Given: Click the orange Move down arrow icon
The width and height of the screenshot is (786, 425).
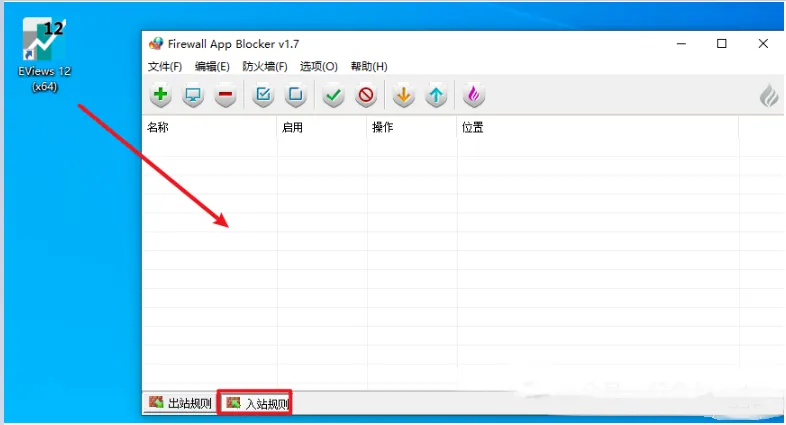Looking at the screenshot, I should [x=404, y=95].
